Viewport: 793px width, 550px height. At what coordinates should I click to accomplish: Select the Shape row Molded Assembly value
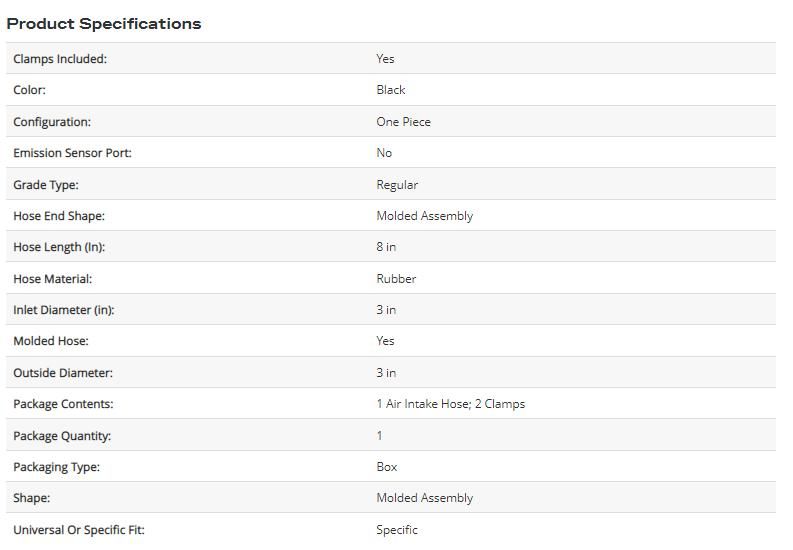424,498
